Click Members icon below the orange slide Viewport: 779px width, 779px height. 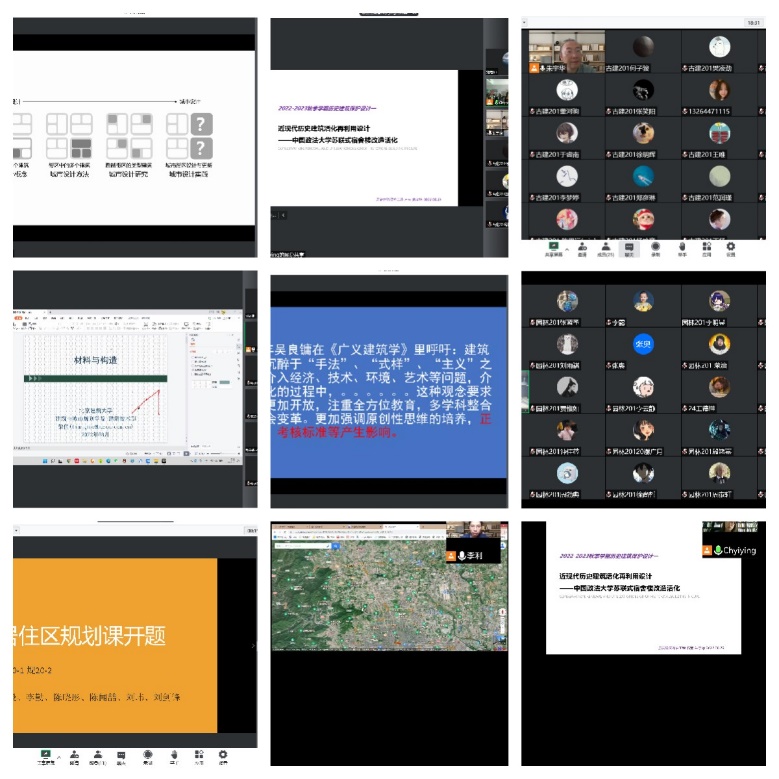click(x=97, y=755)
